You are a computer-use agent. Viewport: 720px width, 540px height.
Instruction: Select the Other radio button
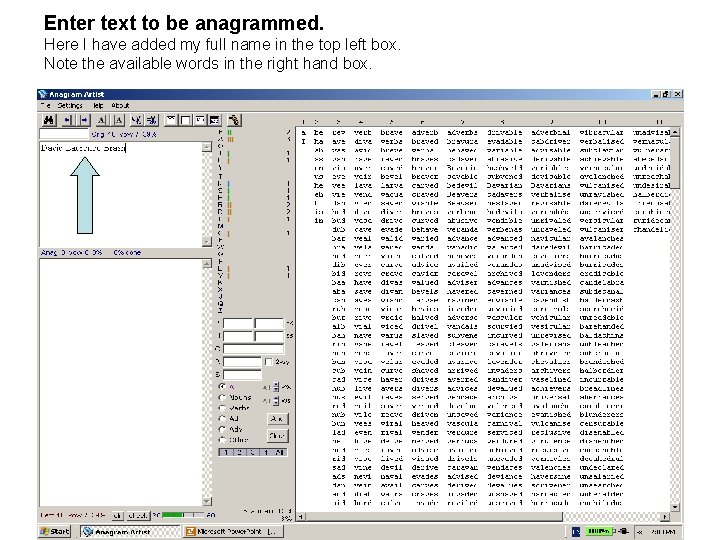(223, 439)
